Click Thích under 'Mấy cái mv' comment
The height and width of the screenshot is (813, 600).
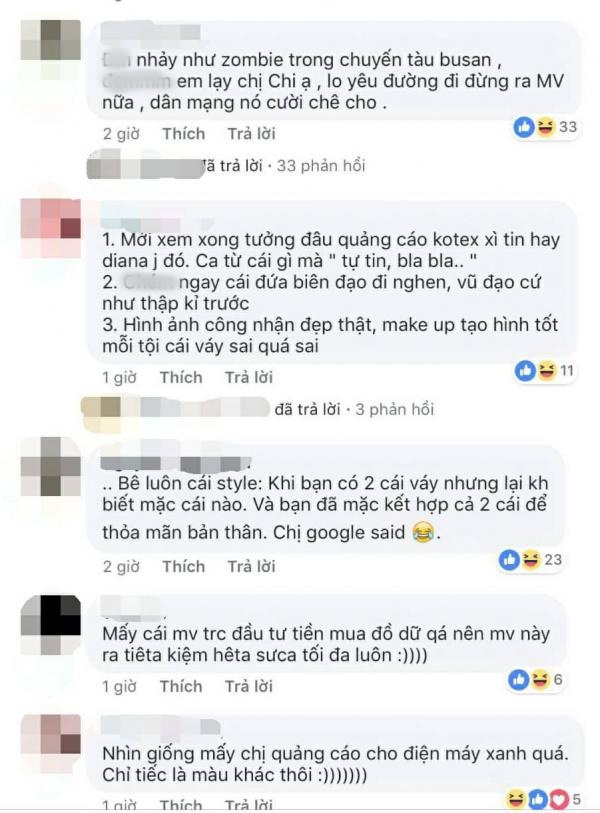(181, 686)
